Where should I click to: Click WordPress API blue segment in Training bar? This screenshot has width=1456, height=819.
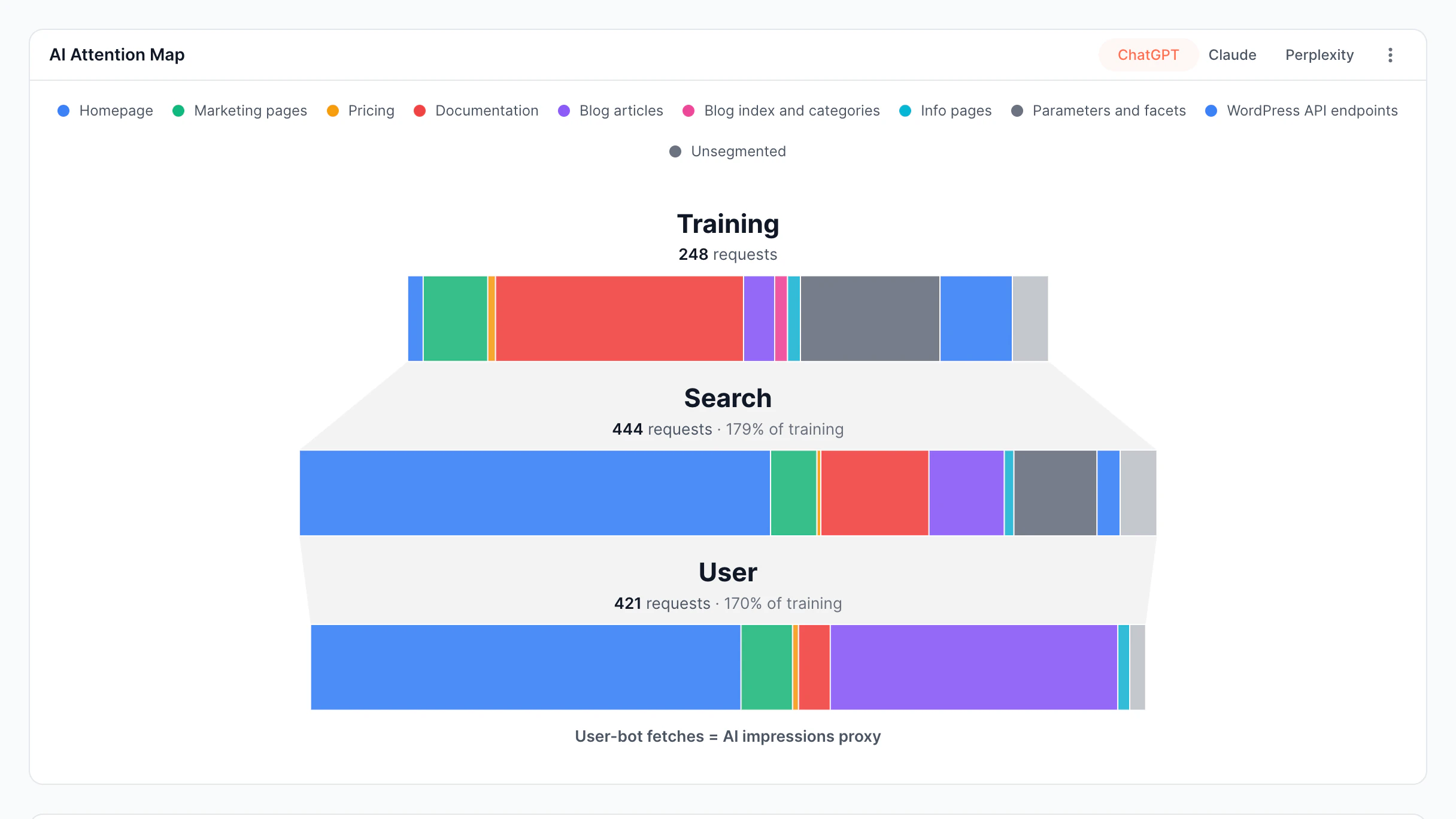976,318
